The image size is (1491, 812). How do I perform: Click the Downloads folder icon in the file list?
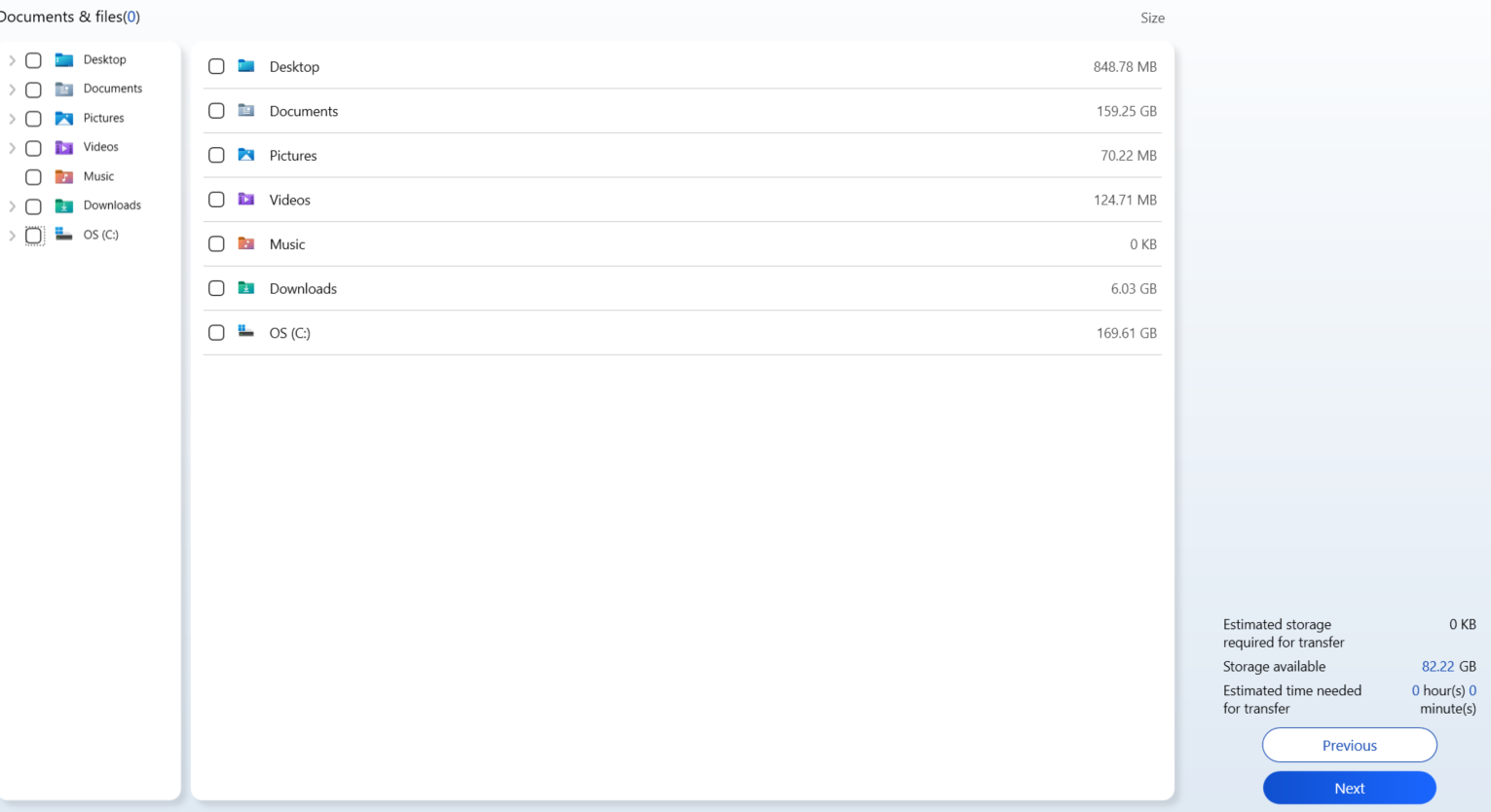tap(248, 288)
